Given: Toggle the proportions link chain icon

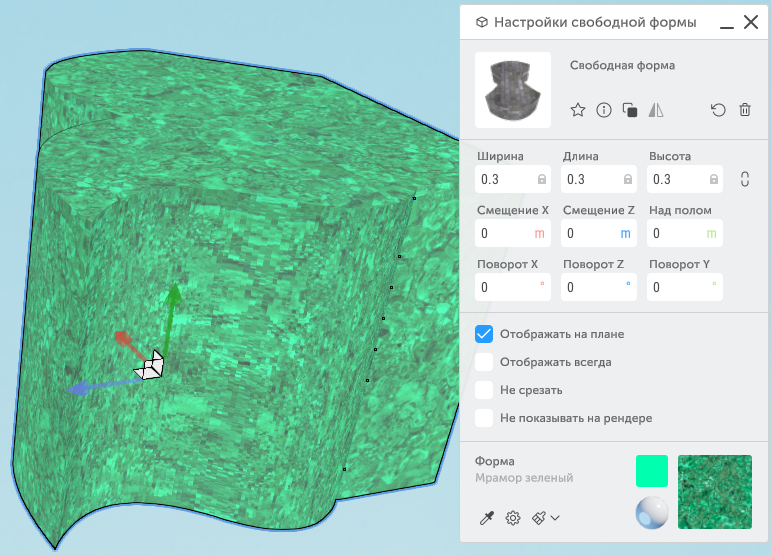Looking at the screenshot, I should click(x=745, y=179).
